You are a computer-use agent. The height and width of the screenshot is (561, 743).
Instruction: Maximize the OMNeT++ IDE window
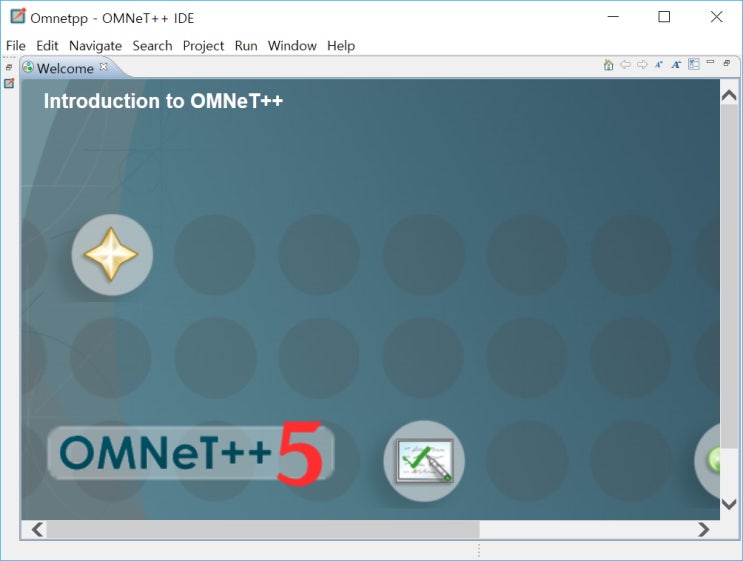(x=664, y=17)
